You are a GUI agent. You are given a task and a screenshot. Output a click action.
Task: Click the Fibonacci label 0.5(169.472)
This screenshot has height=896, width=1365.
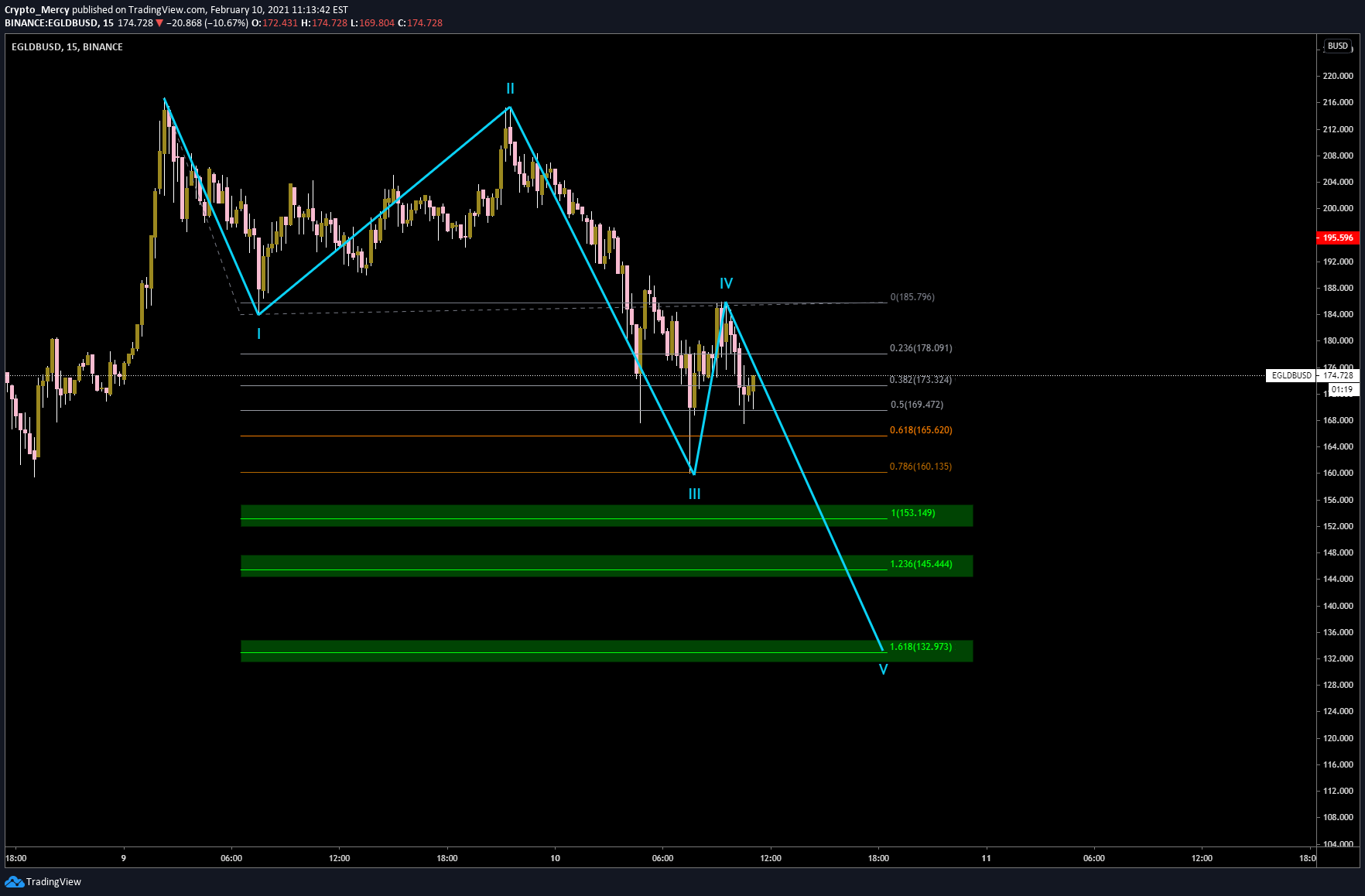coord(917,405)
